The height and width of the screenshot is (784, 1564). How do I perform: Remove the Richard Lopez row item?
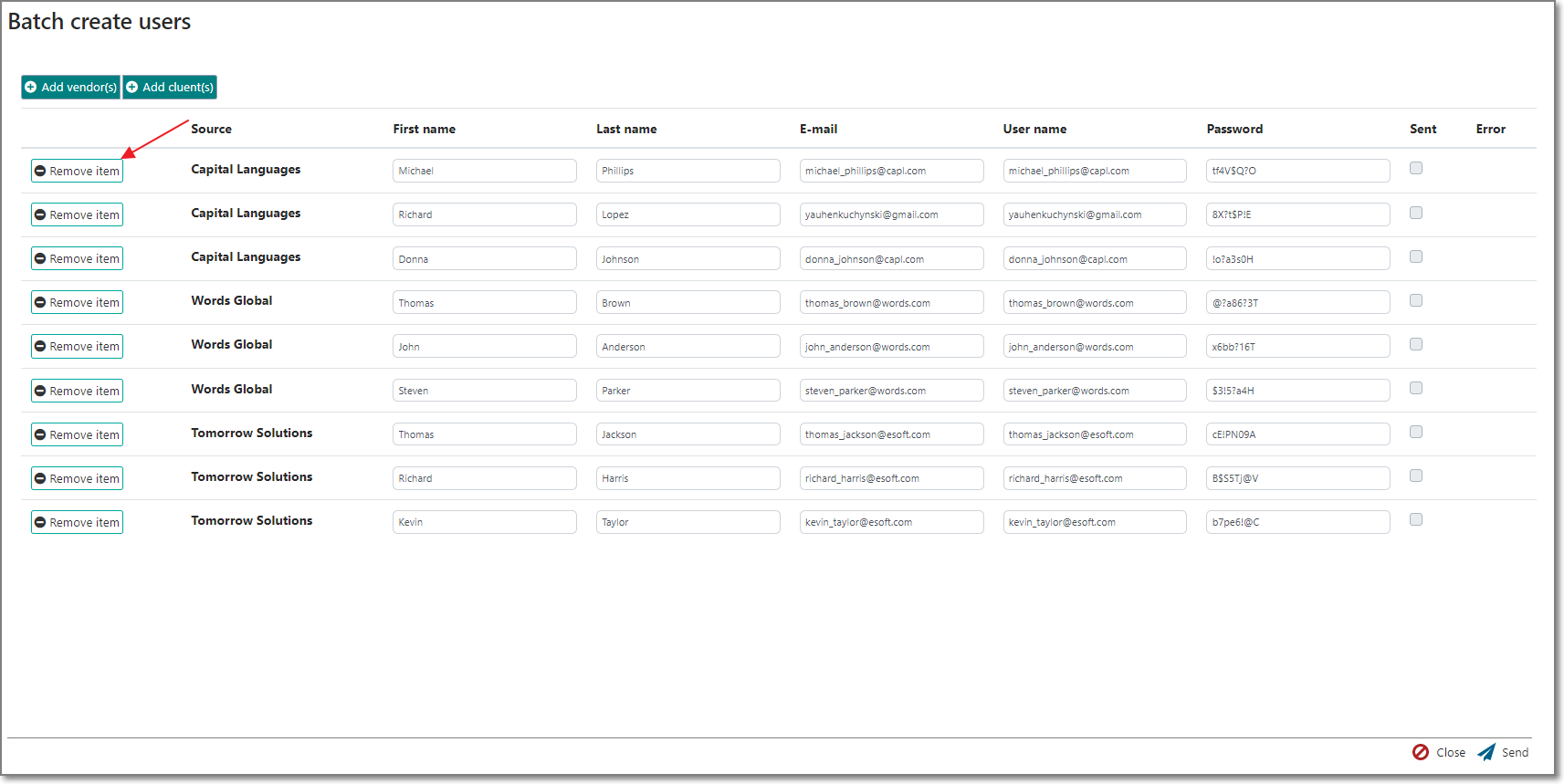click(x=77, y=214)
